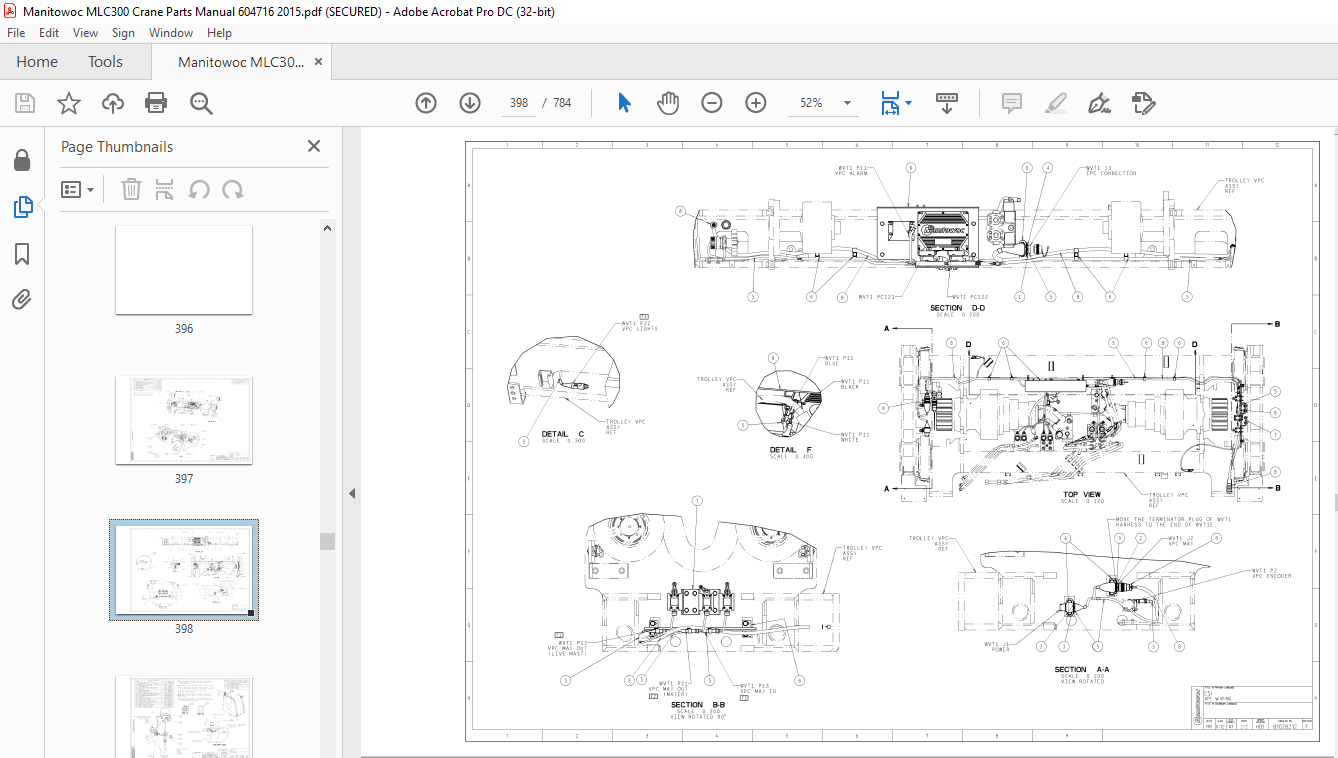Activate the hand pan tool
The width and height of the screenshot is (1338, 758).
668,103
